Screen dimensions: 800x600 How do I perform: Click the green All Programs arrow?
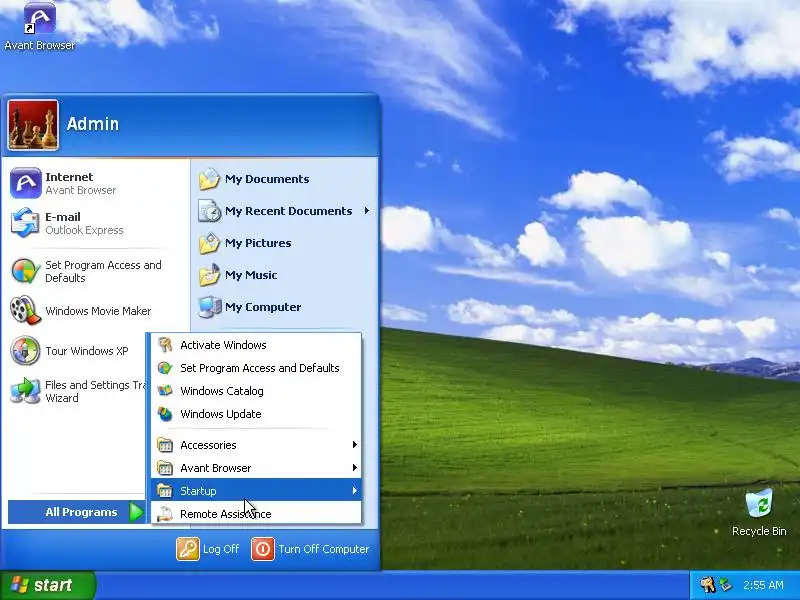pos(136,512)
